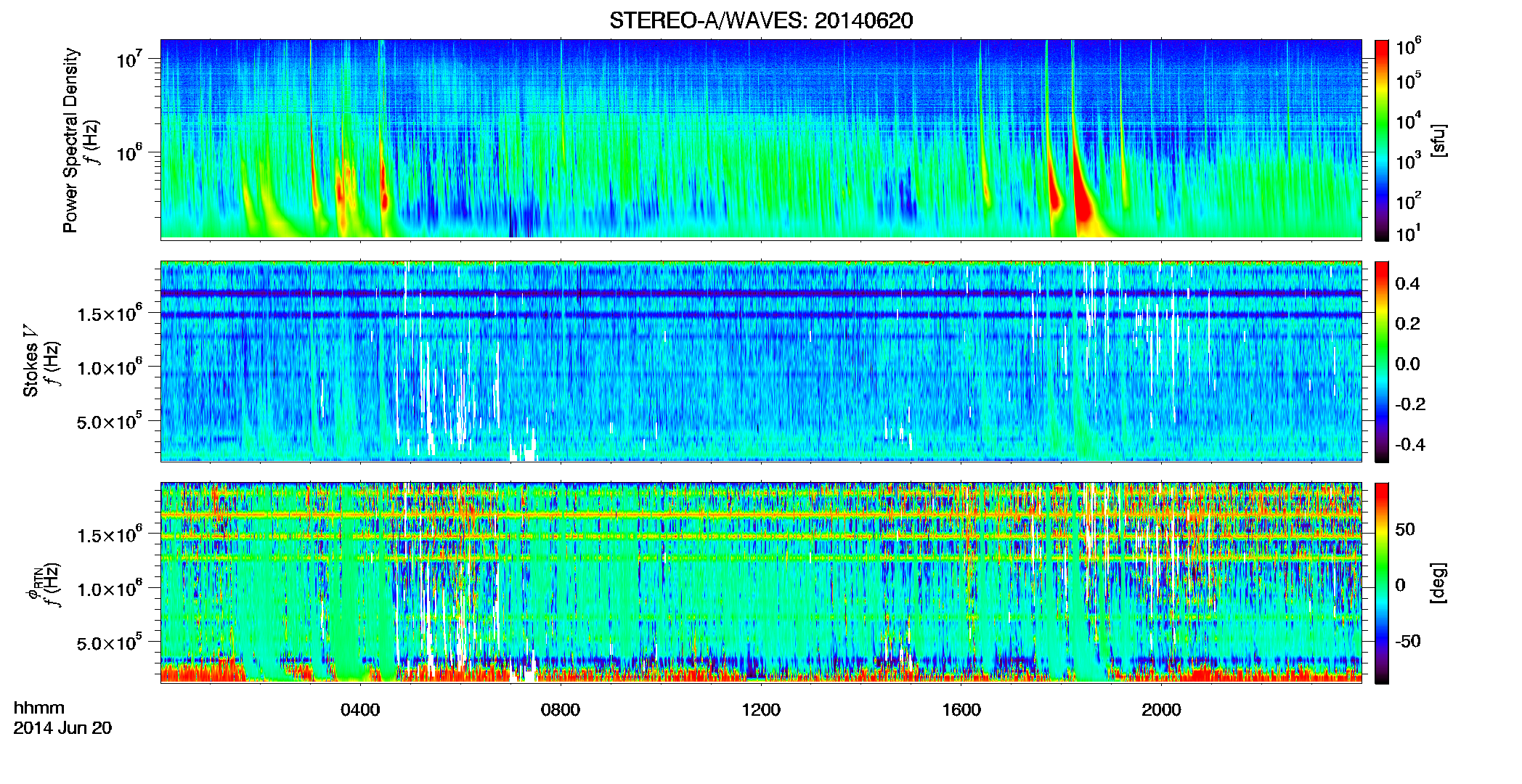Click the 10^2 label on sfu colorbar
The height and width of the screenshot is (784, 1522).
1409,201
